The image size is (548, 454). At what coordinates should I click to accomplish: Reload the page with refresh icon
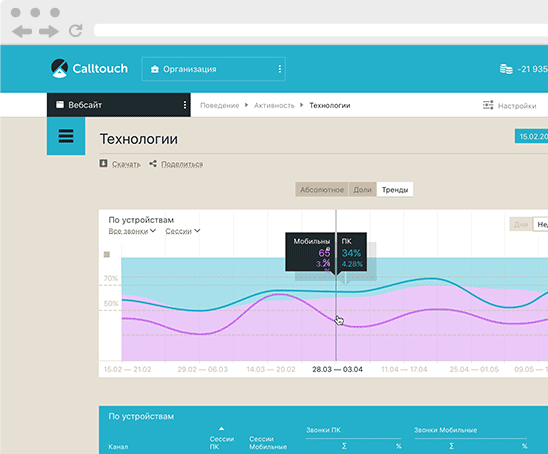click(x=75, y=31)
